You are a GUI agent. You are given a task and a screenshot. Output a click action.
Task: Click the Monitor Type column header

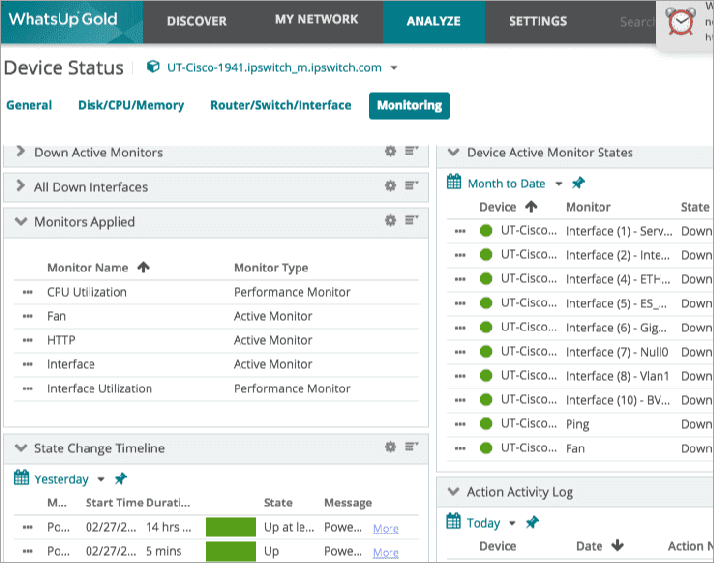coord(271,267)
